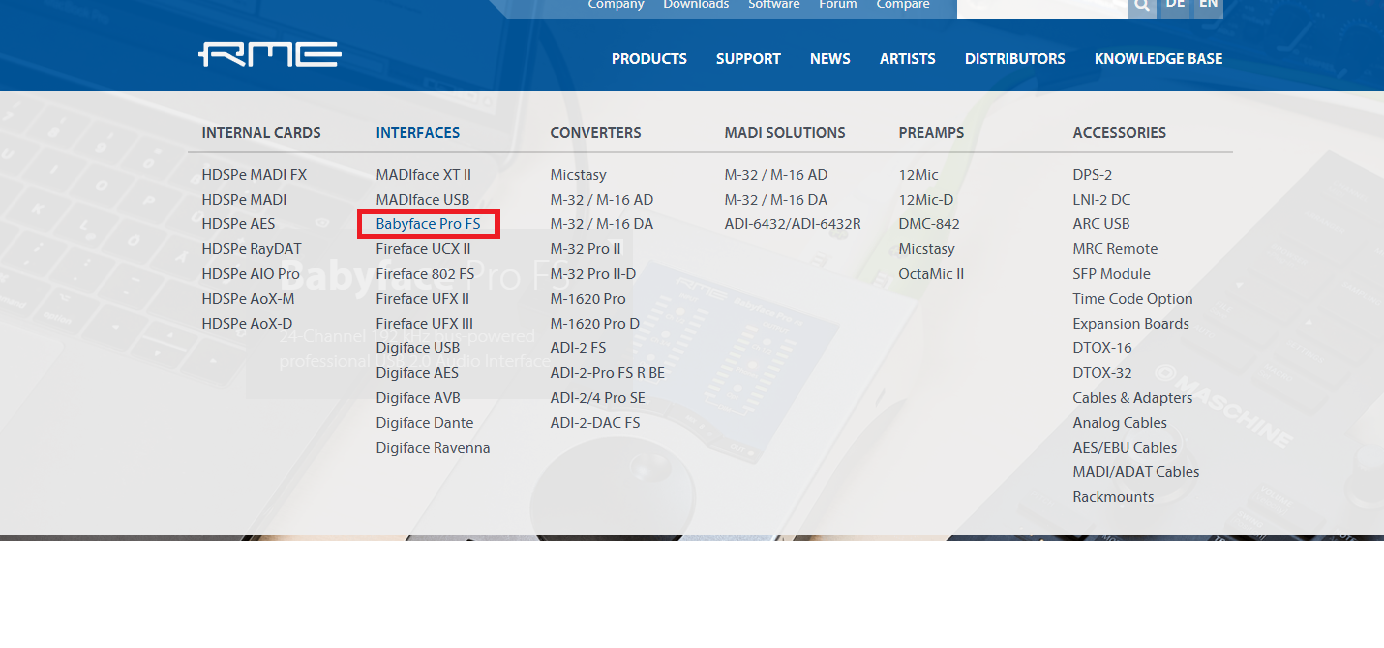Open MADI/ADAT Cables accessory

(x=1135, y=472)
